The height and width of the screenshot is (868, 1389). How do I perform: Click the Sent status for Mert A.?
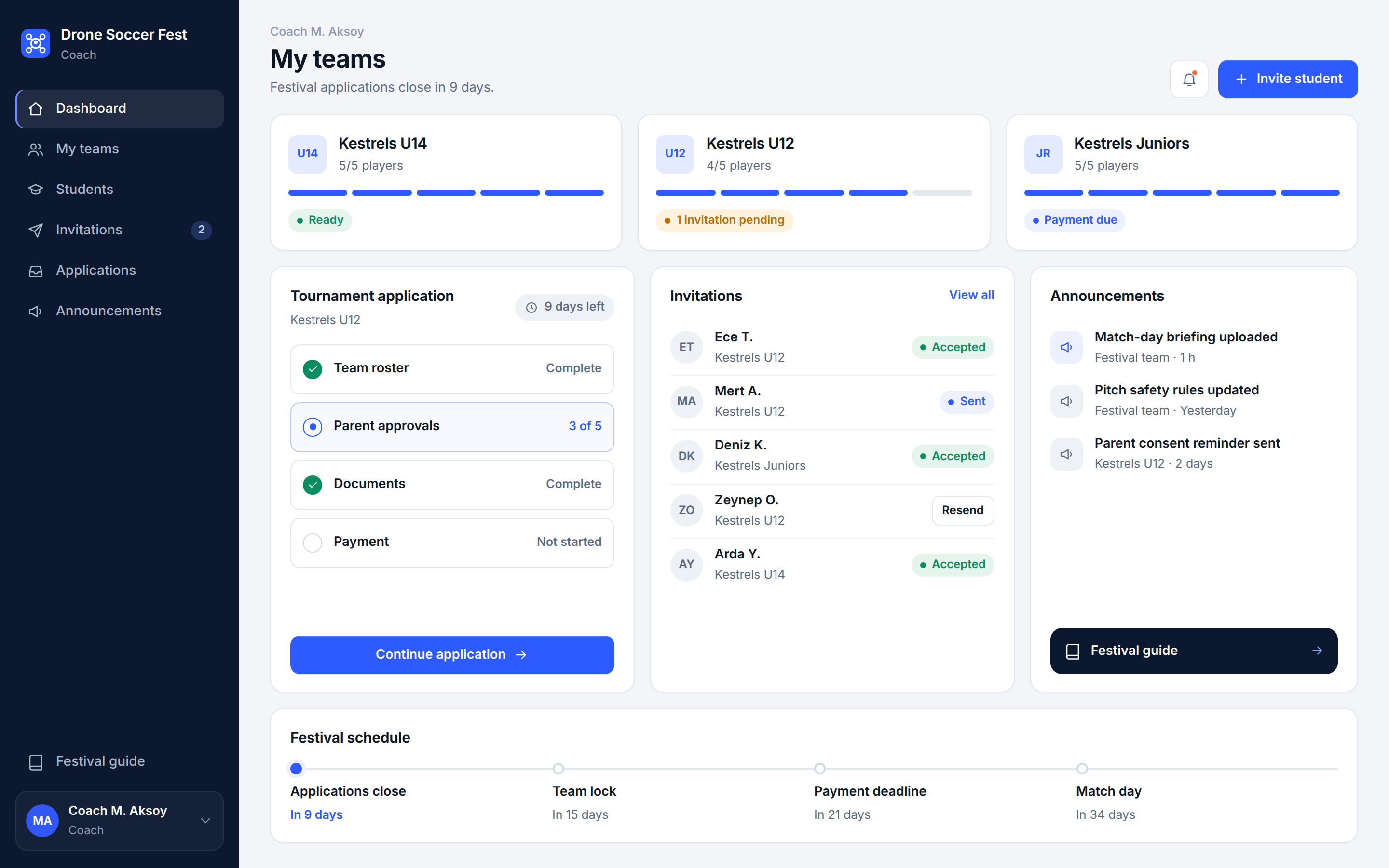click(x=967, y=402)
